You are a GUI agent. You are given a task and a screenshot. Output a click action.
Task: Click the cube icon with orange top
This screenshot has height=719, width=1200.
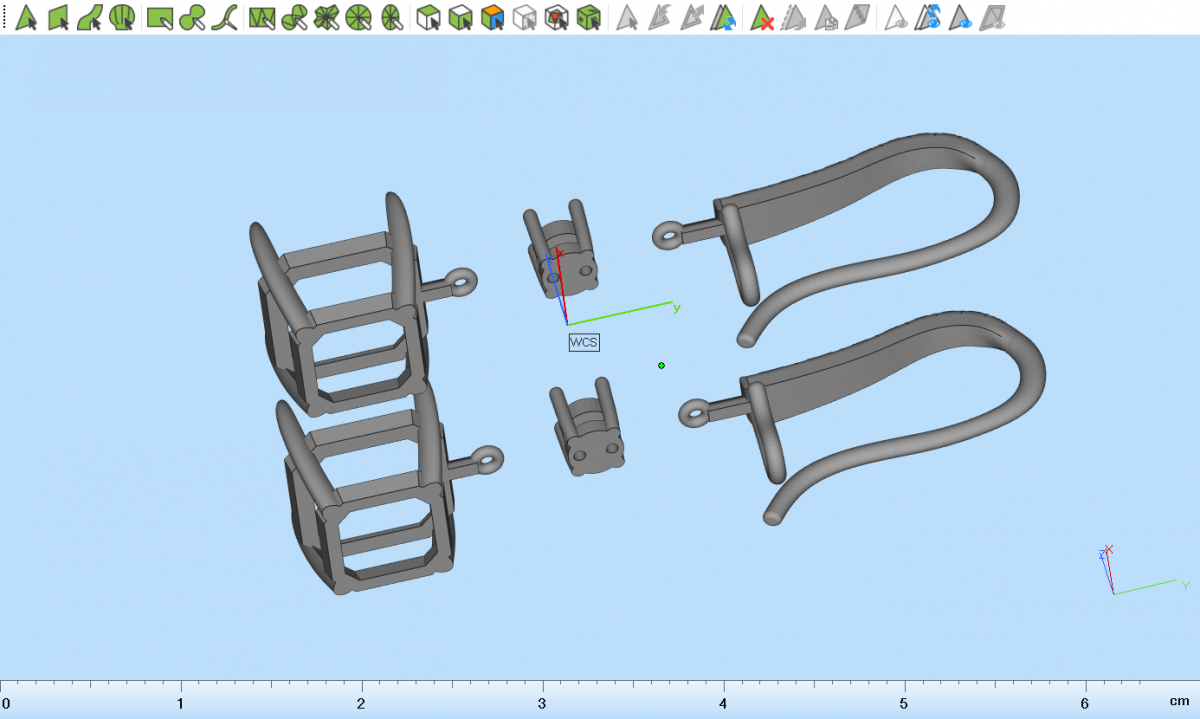[492, 17]
